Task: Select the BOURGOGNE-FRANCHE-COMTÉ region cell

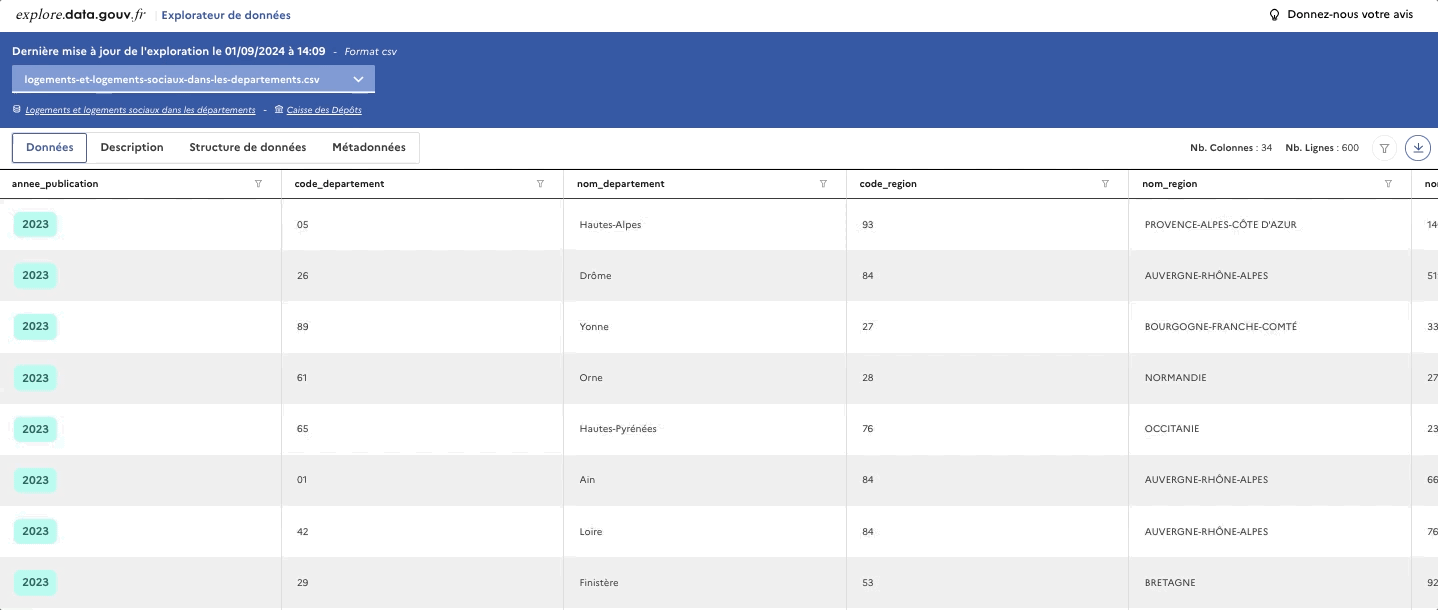Action: (x=1220, y=327)
